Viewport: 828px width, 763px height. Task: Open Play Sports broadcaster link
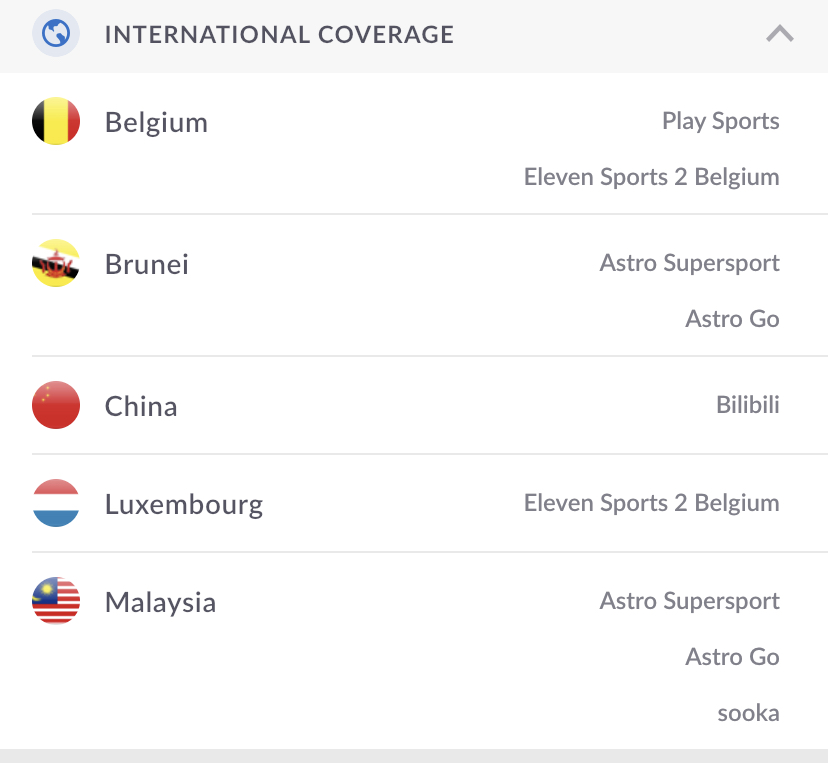(720, 122)
